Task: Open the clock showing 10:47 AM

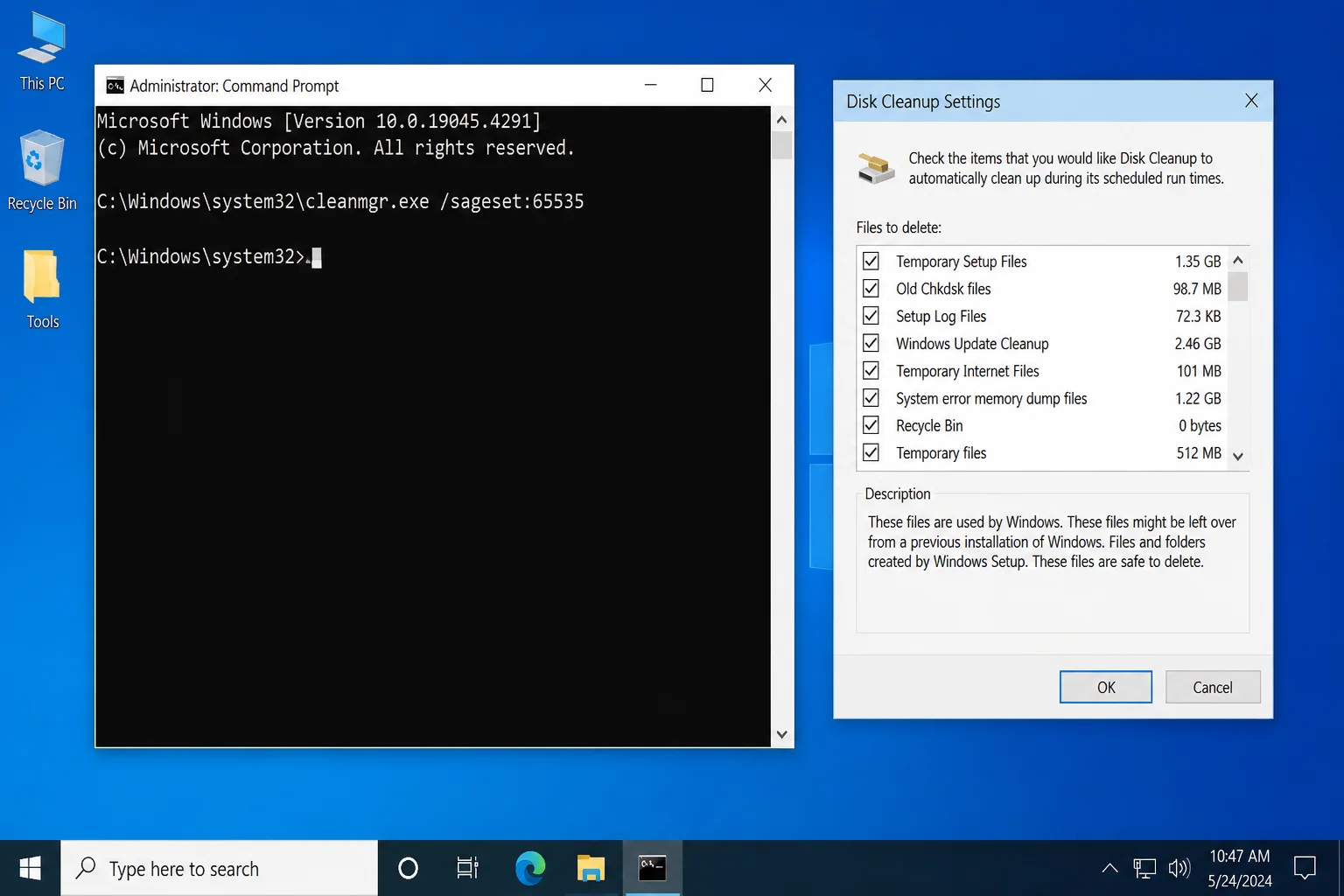Action: 1240,868
